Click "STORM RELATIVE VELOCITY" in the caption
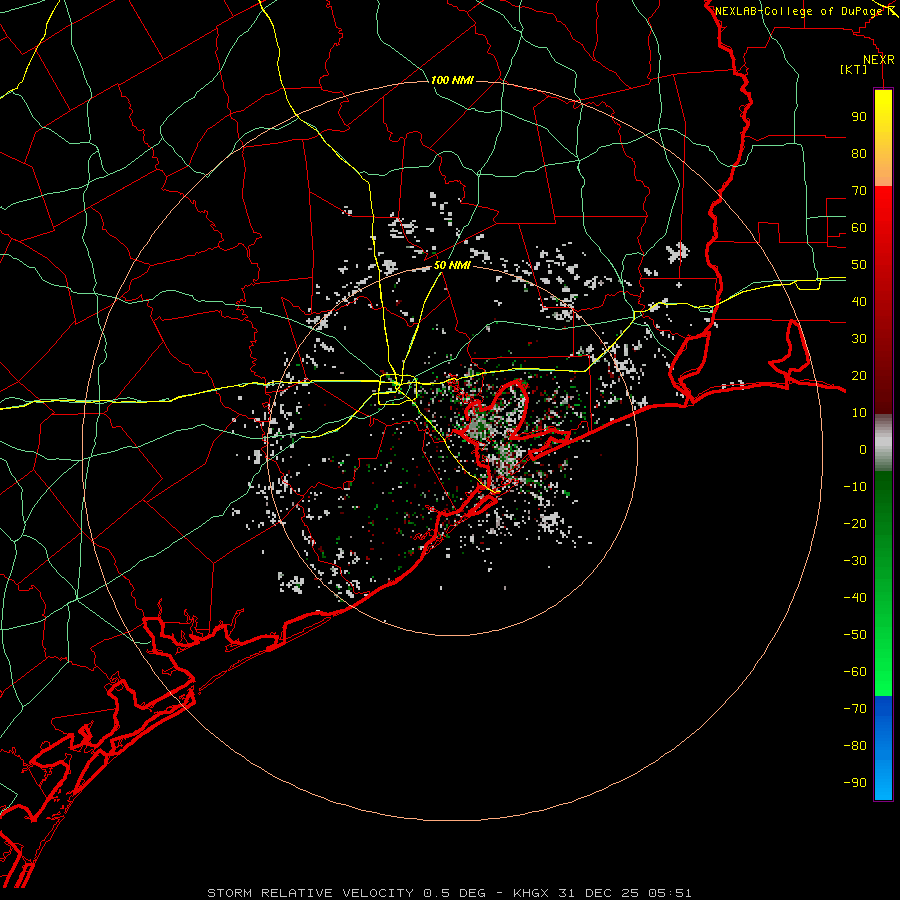This screenshot has height=900, width=900. (311, 893)
